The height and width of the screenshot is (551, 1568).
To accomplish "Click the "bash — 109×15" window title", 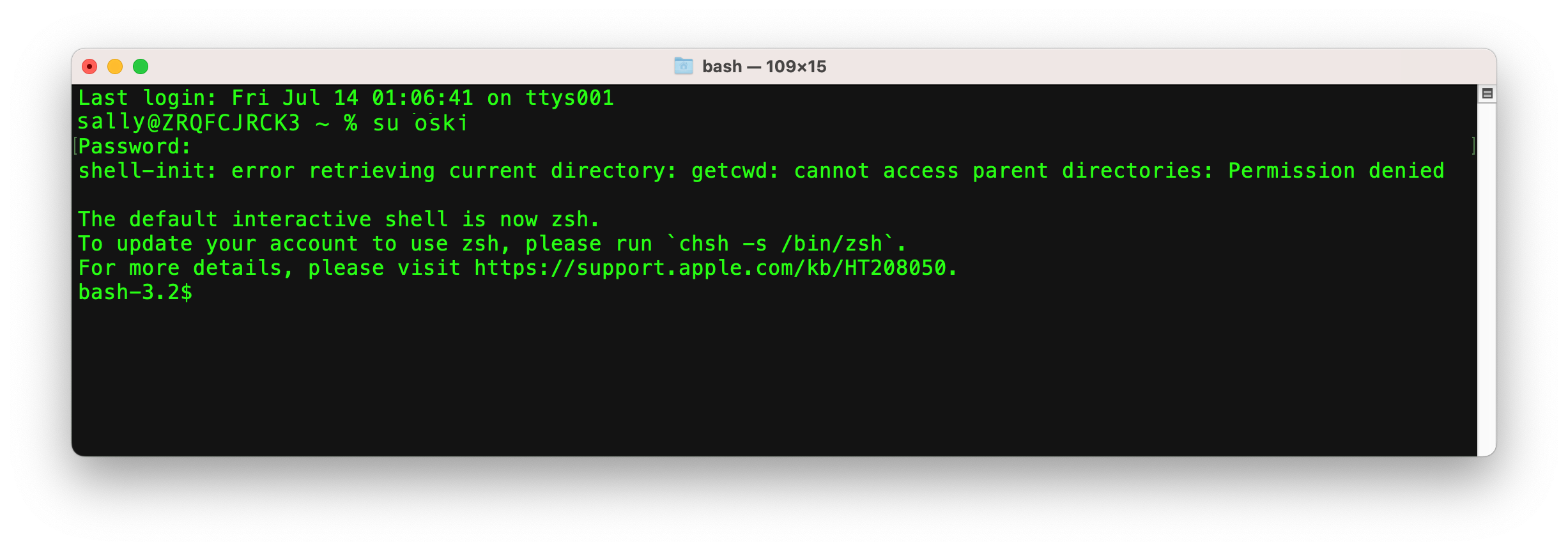I will pyautogui.click(x=764, y=66).
